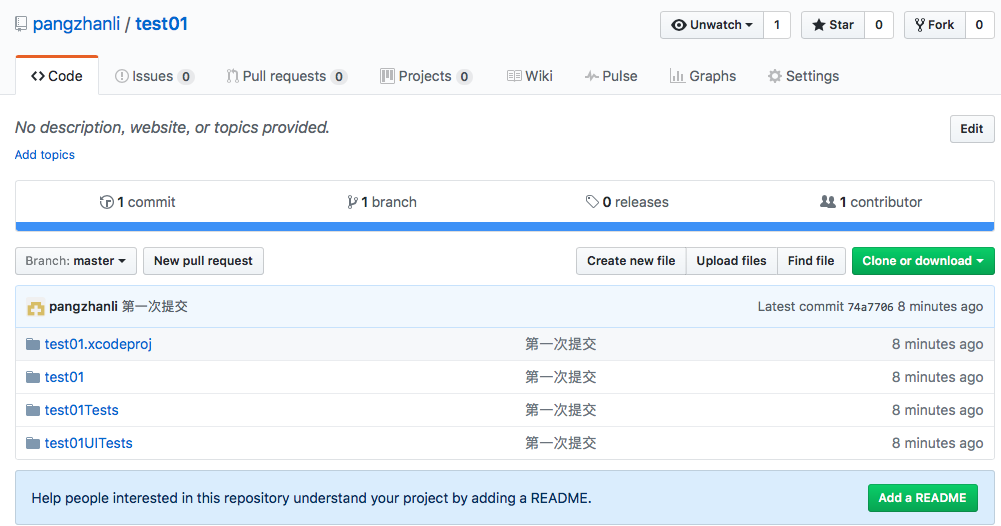
Task: Switch to the Issues tab
Action: coord(154,76)
